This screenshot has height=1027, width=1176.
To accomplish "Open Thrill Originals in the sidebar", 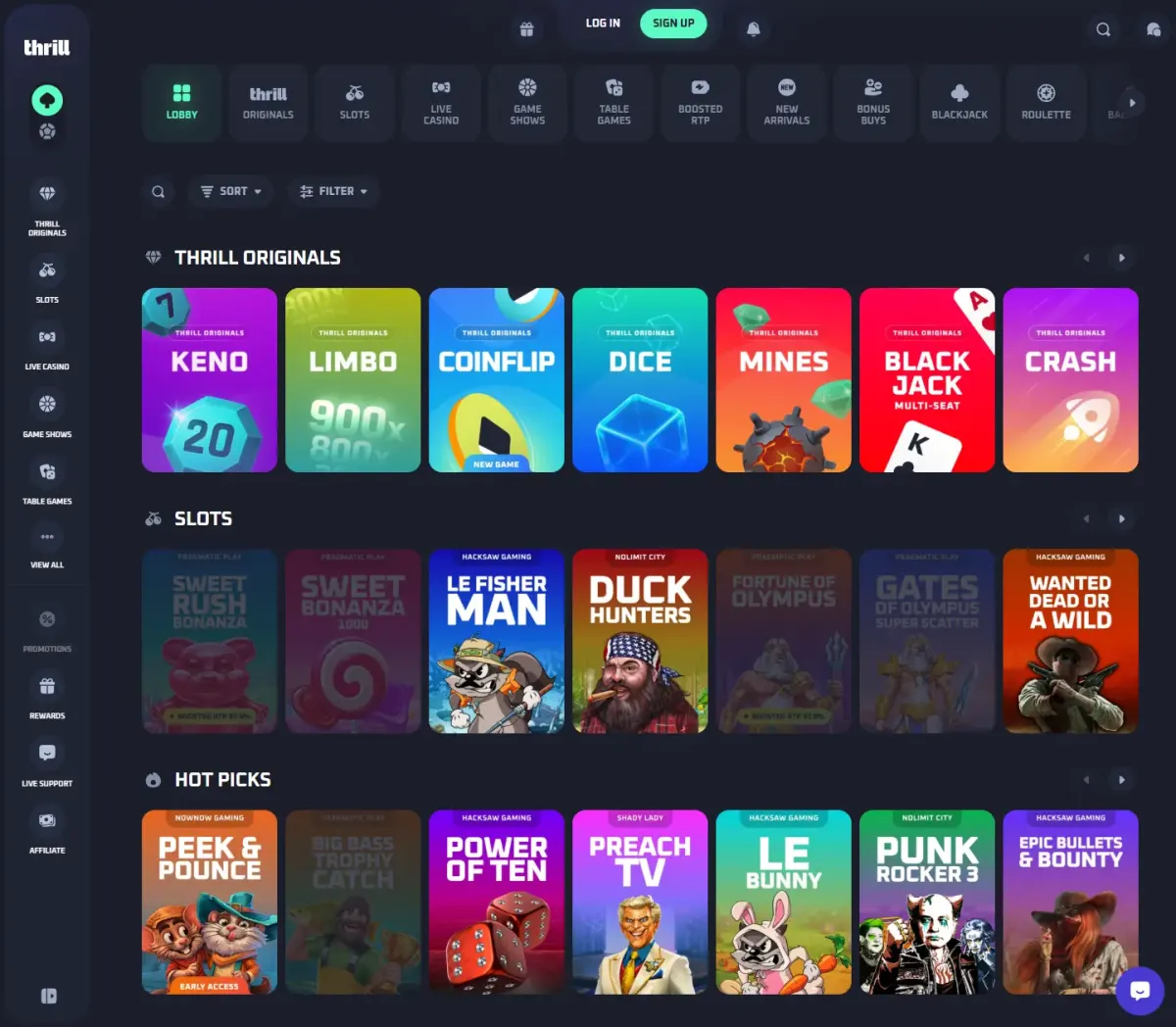I will click(x=47, y=208).
